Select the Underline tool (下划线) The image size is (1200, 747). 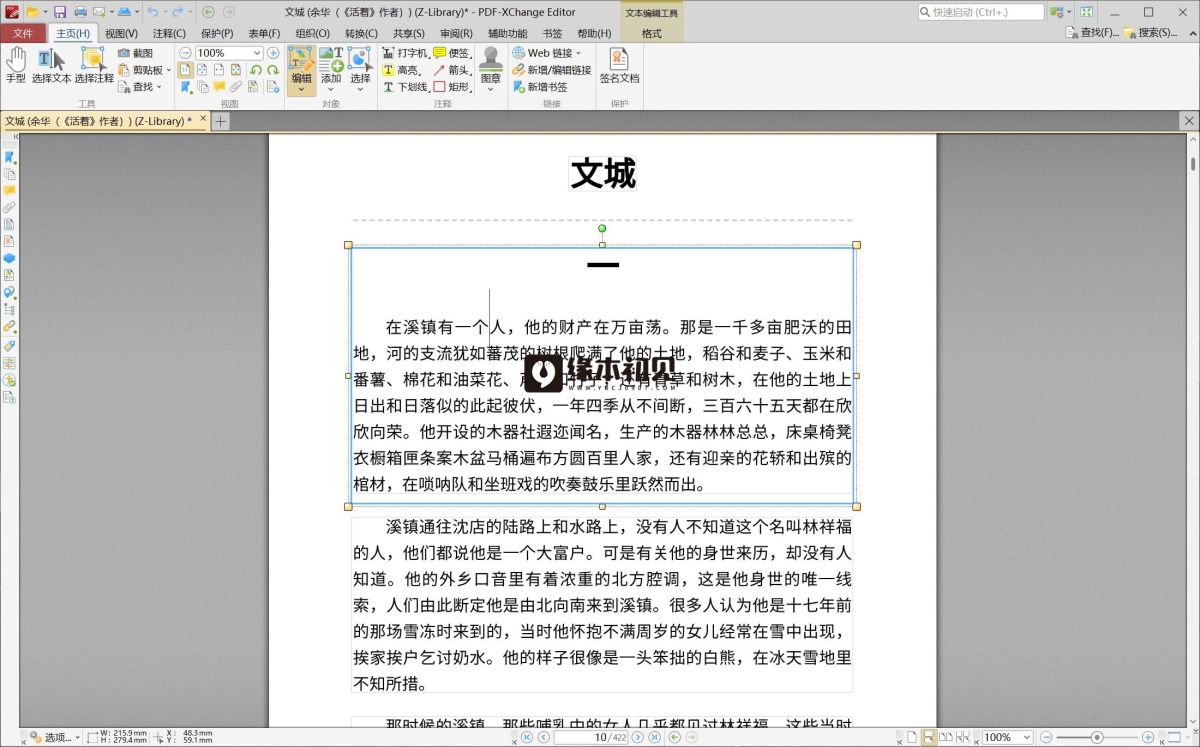coord(405,87)
